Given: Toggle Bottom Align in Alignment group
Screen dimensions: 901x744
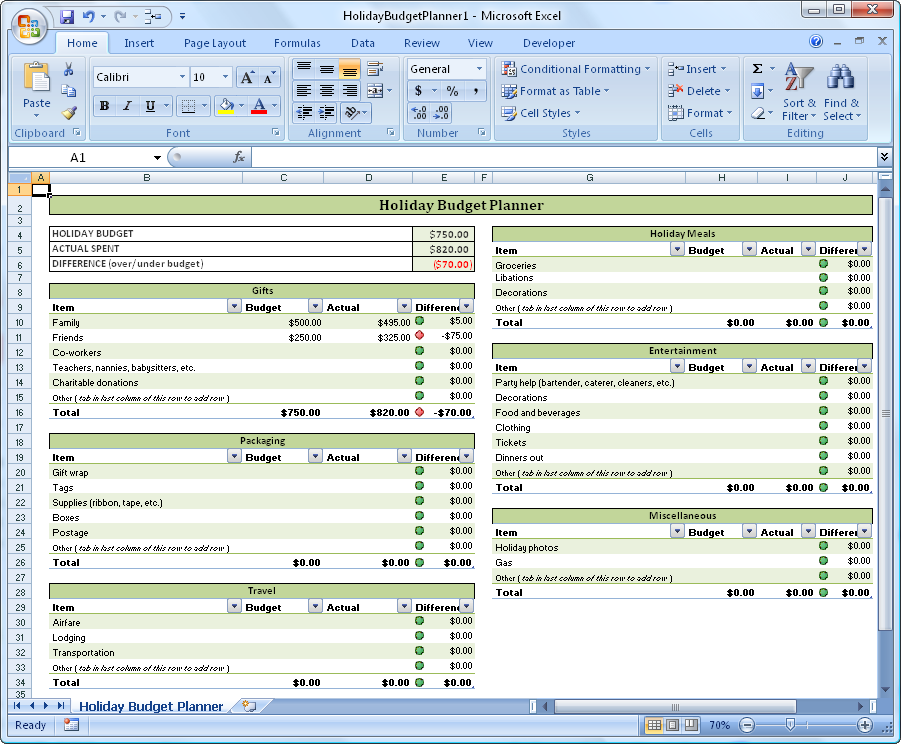Looking at the screenshot, I should (349, 69).
